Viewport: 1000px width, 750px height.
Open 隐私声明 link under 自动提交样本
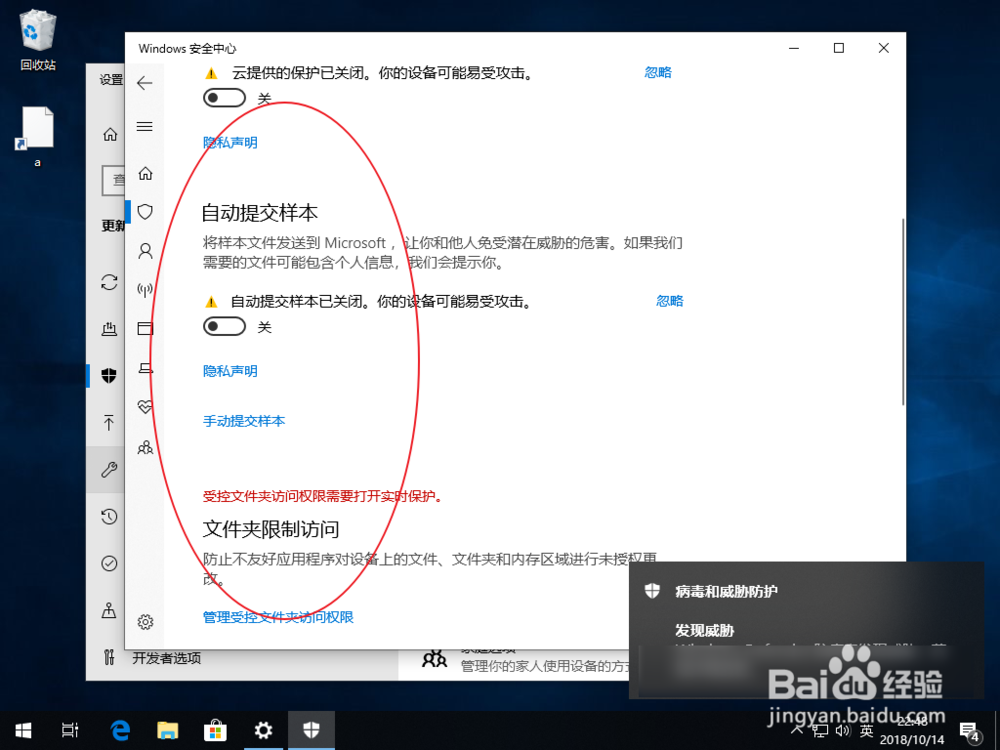[x=230, y=371]
